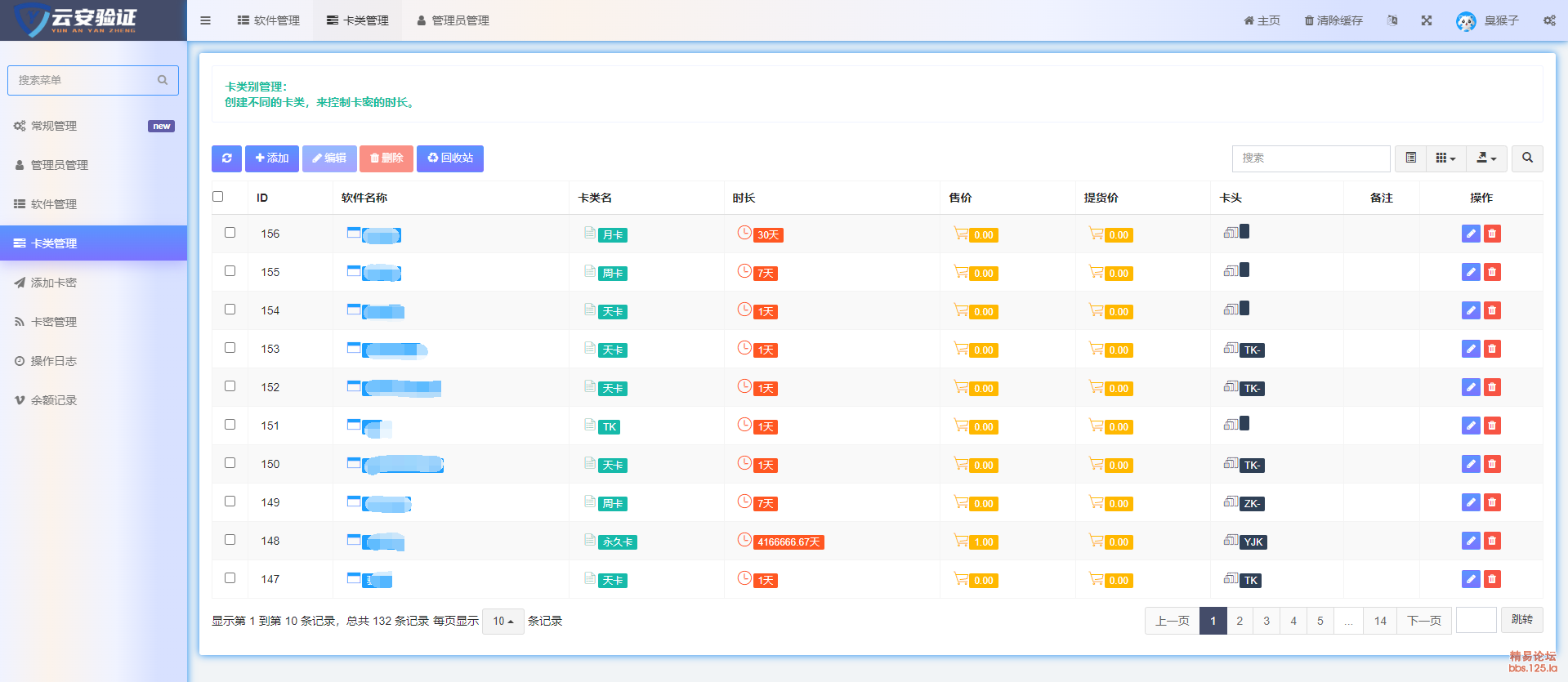Go to page 14 in pagination

(x=1380, y=621)
